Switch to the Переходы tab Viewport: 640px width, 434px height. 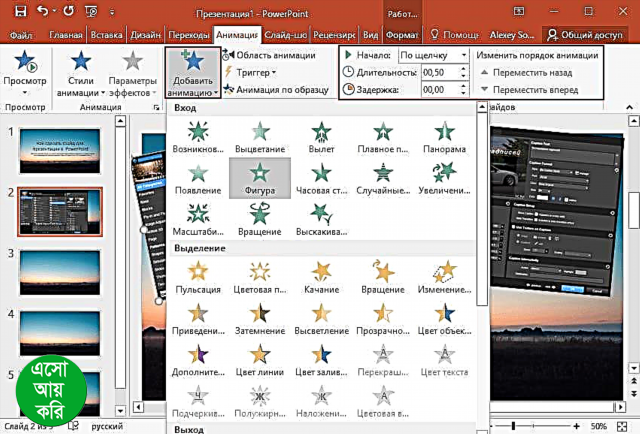[x=190, y=36]
